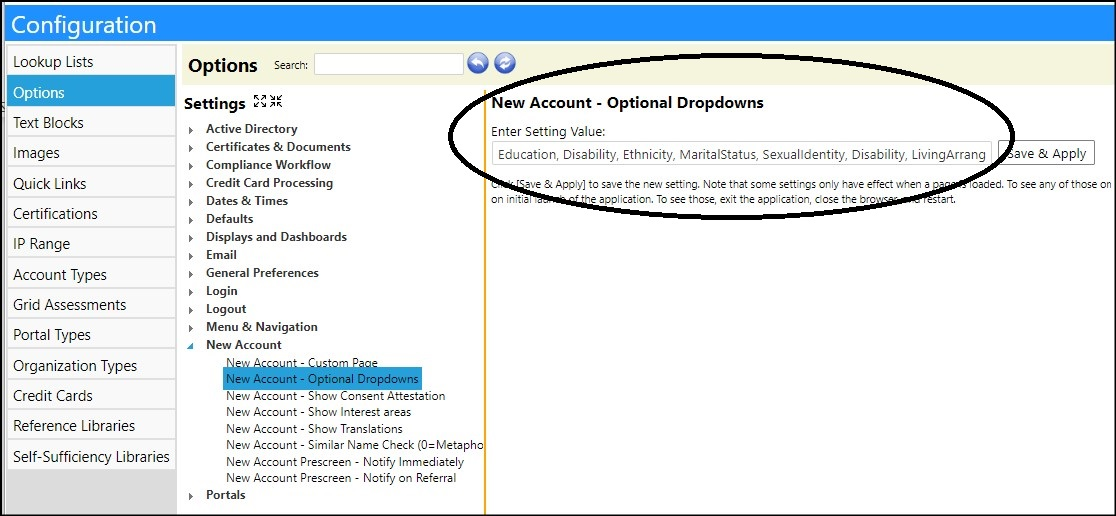Click the General Preferences label

coord(262,273)
